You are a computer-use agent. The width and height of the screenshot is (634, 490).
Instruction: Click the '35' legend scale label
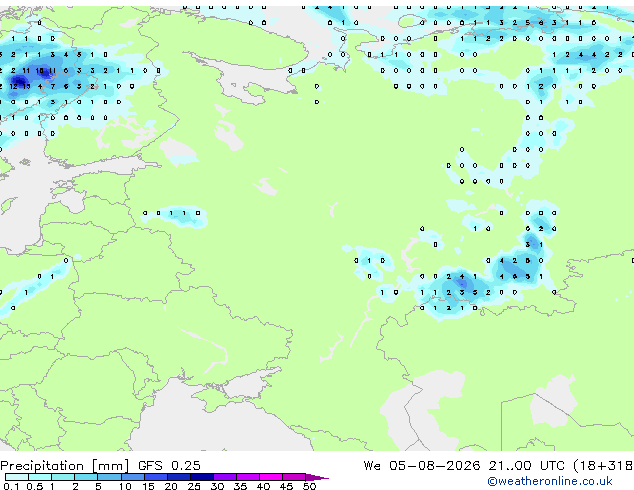click(x=240, y=486)
